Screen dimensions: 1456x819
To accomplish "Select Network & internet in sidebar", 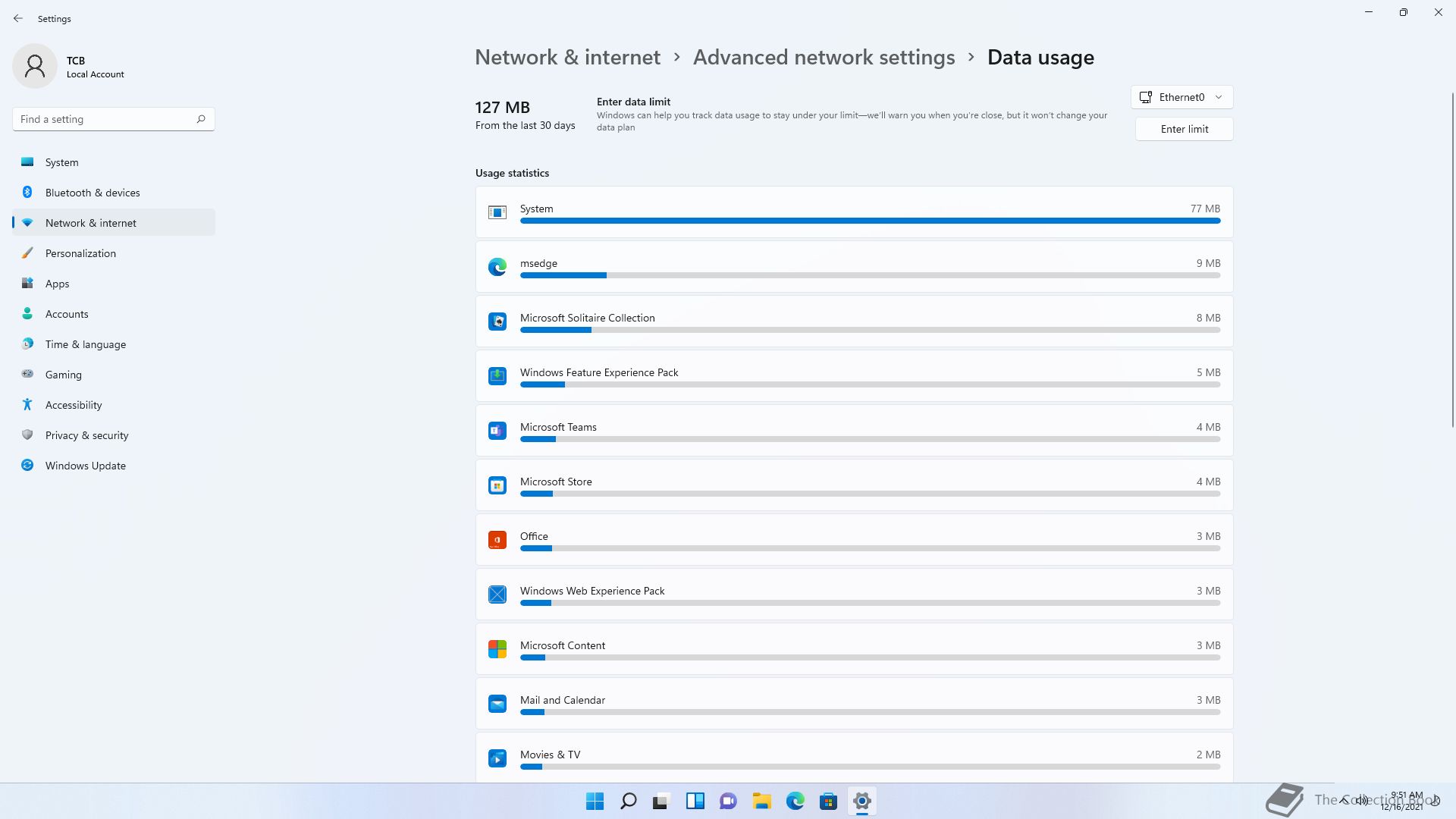I will pyautogui.click(x=114, y=222).
